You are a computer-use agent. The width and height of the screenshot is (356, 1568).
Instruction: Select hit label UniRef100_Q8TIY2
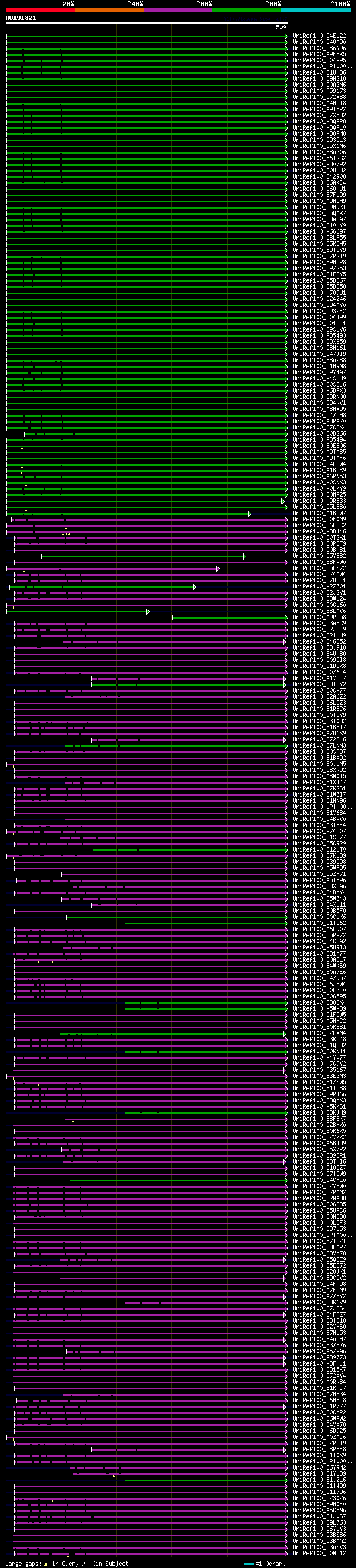pos(319,684)
